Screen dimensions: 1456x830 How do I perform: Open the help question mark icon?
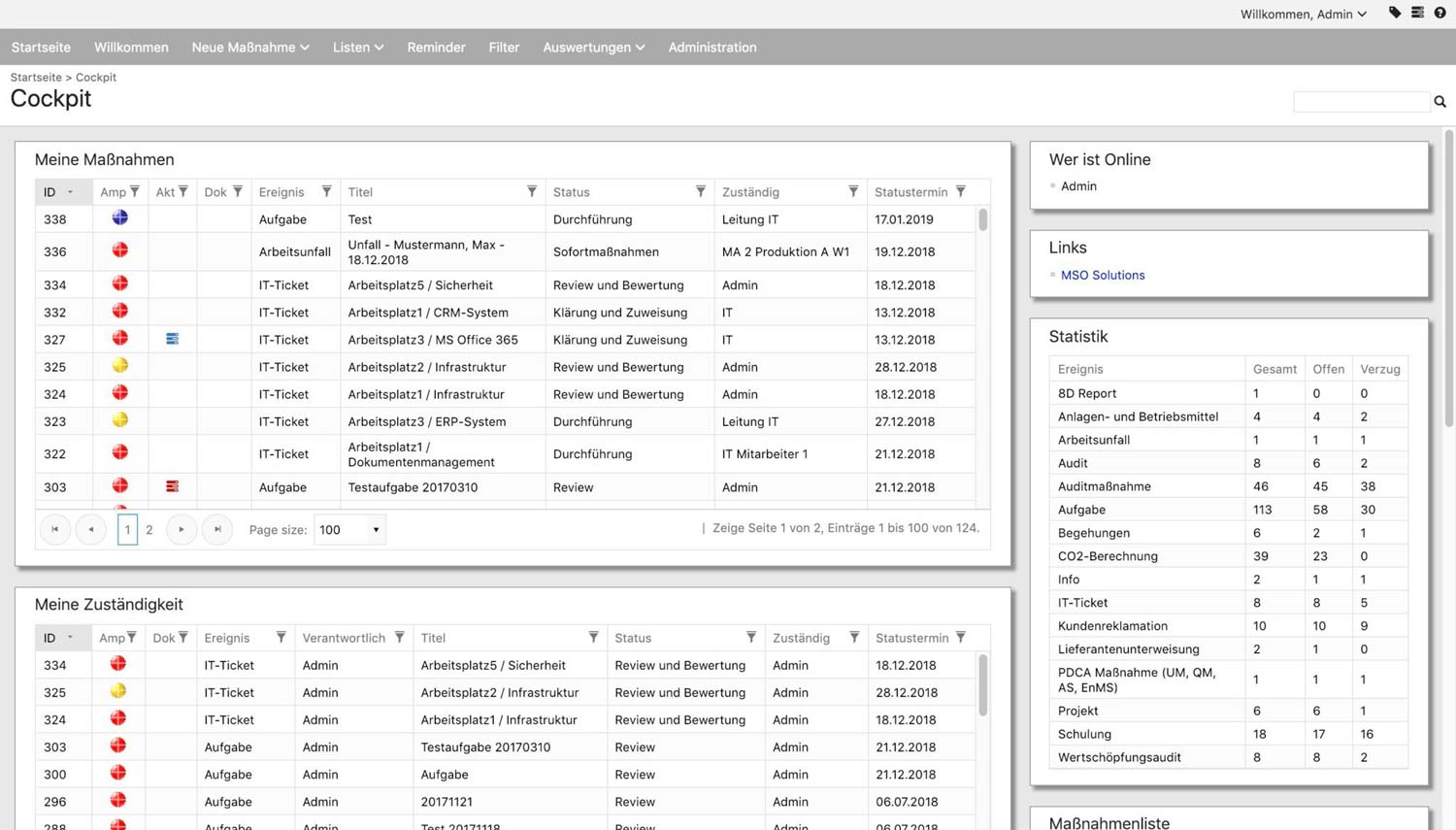point(1439,13)
